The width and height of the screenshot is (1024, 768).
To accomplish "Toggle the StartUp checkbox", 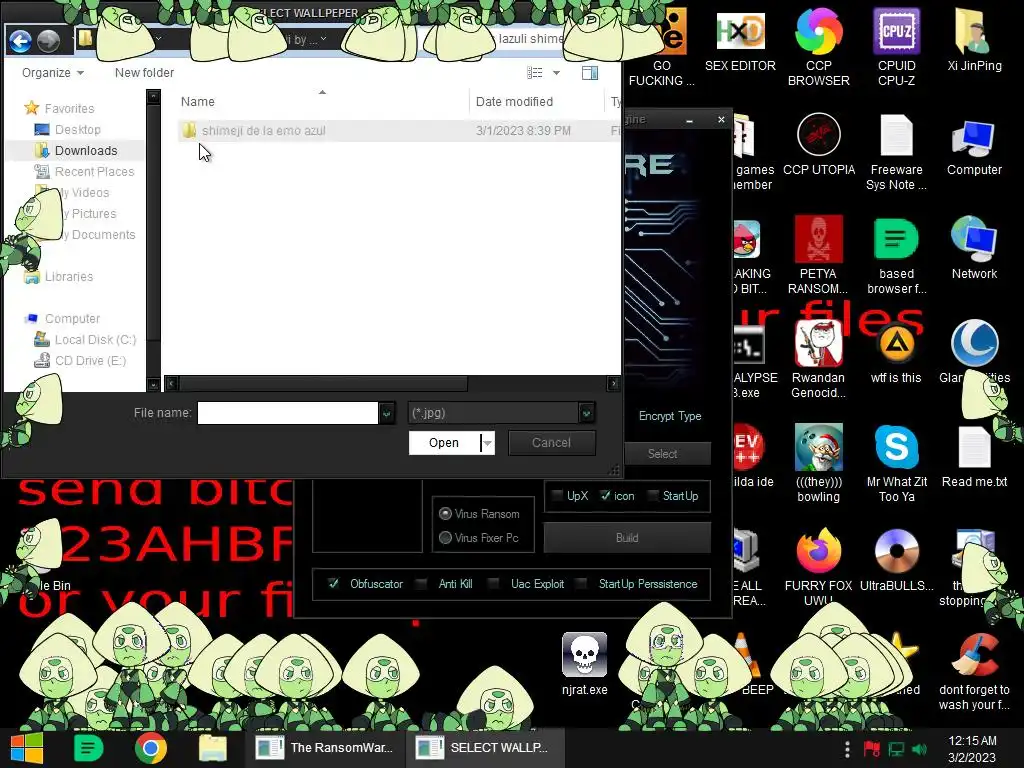I will 652,496.
